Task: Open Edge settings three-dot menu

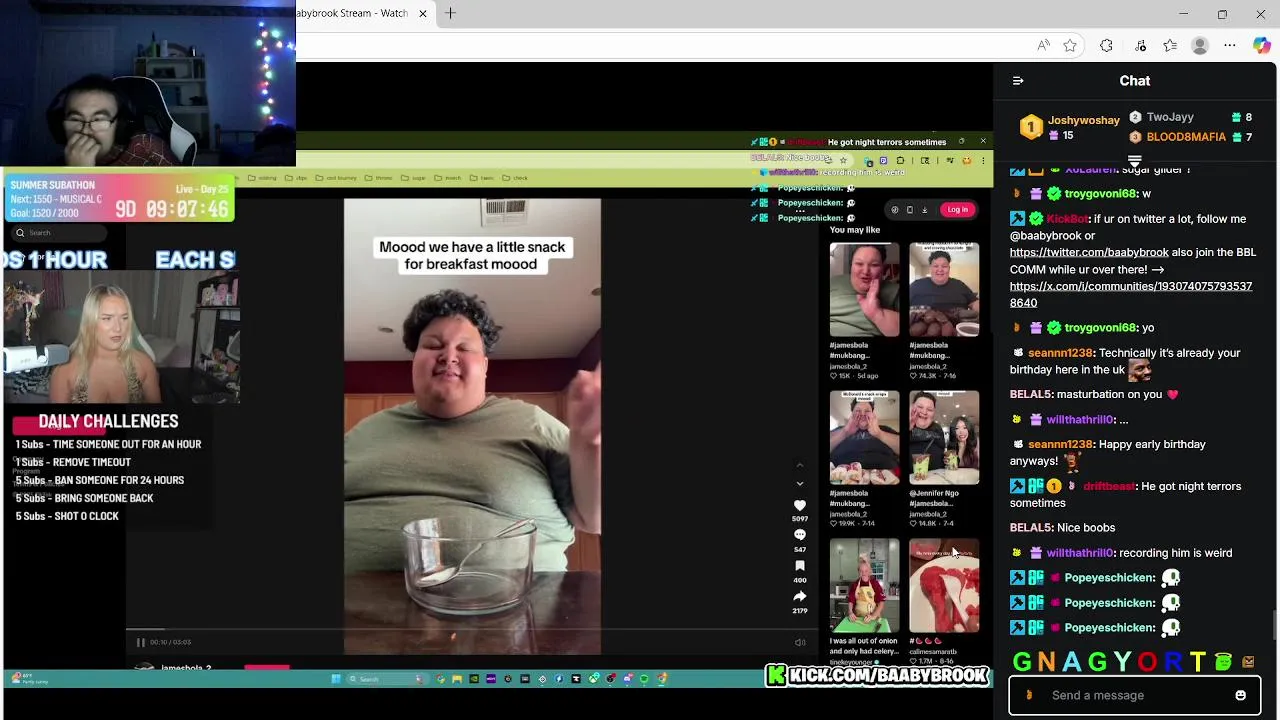Action: pos(1230,46)
